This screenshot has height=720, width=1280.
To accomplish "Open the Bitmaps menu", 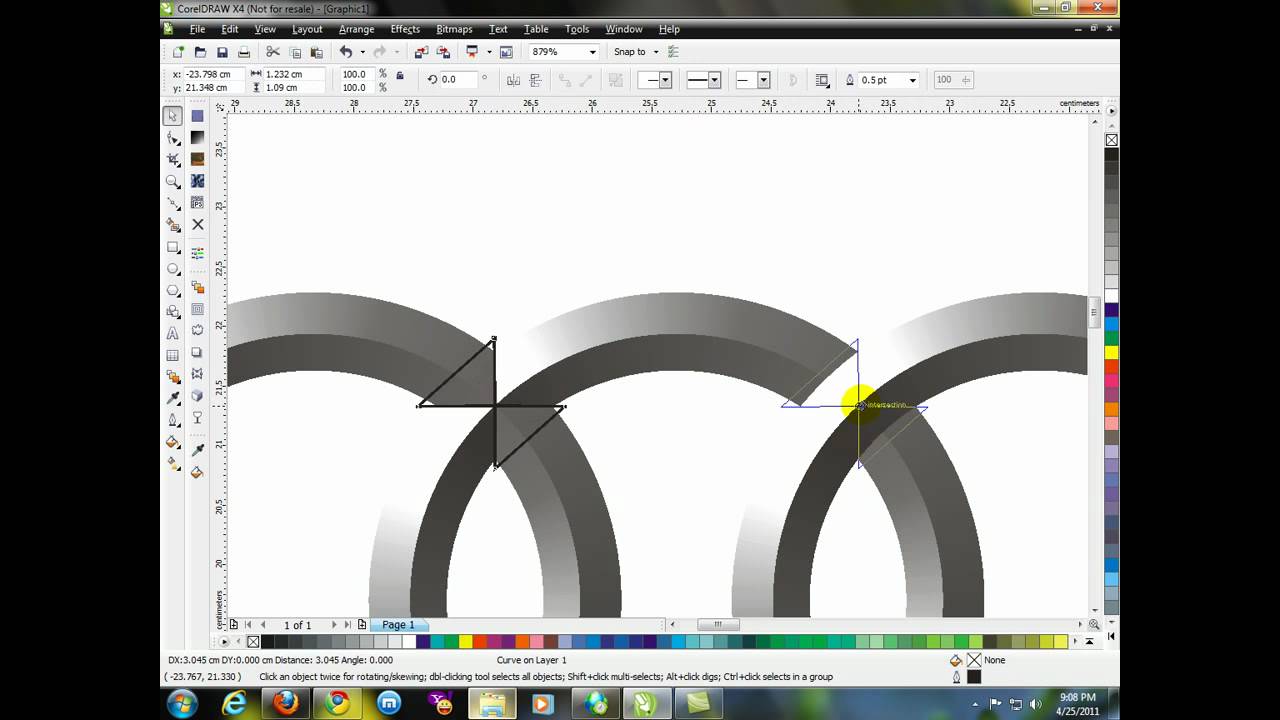I will [454, 29].
